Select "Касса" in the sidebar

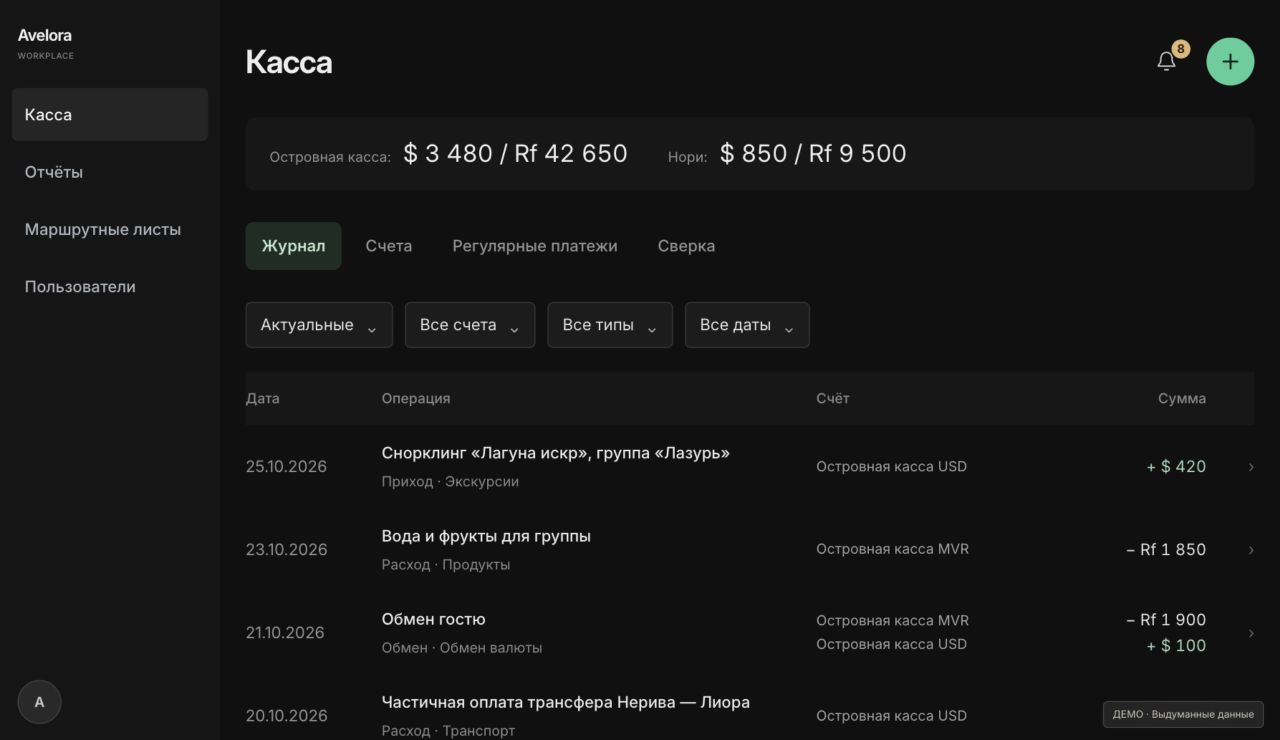point(110,115)
